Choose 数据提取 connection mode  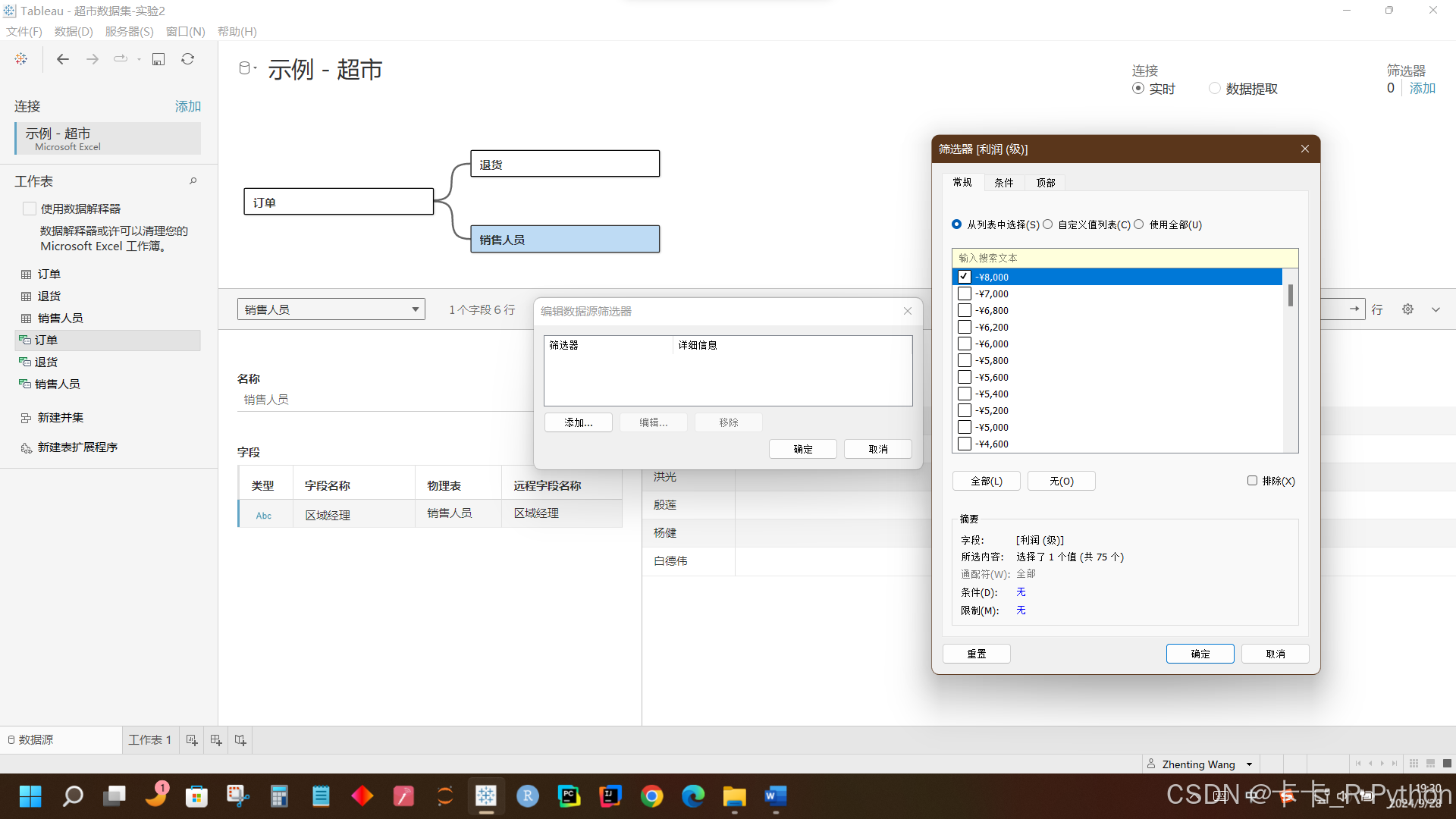(1214, 89)
